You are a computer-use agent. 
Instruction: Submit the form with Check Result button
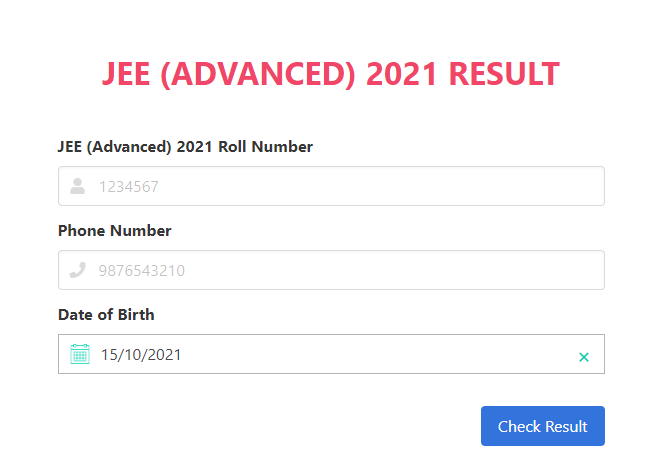pos(542,426)
